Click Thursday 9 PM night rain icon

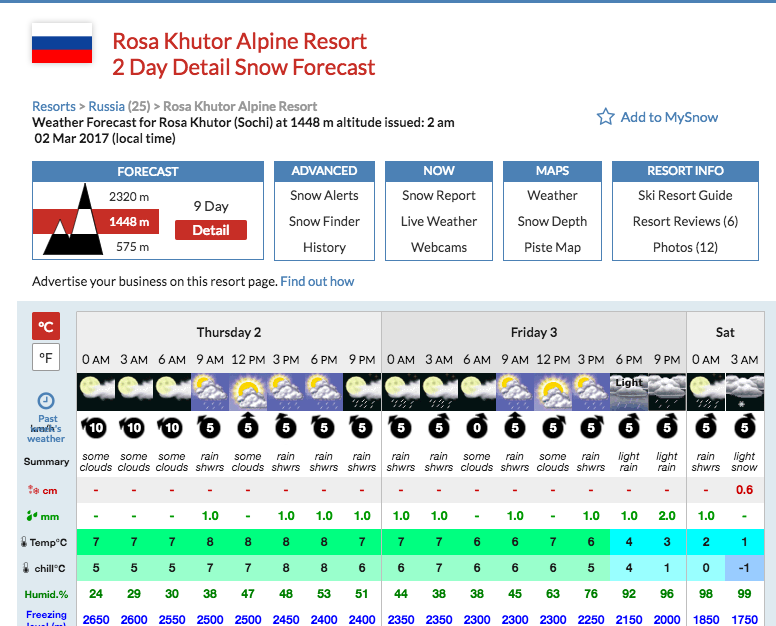(362, 392)
